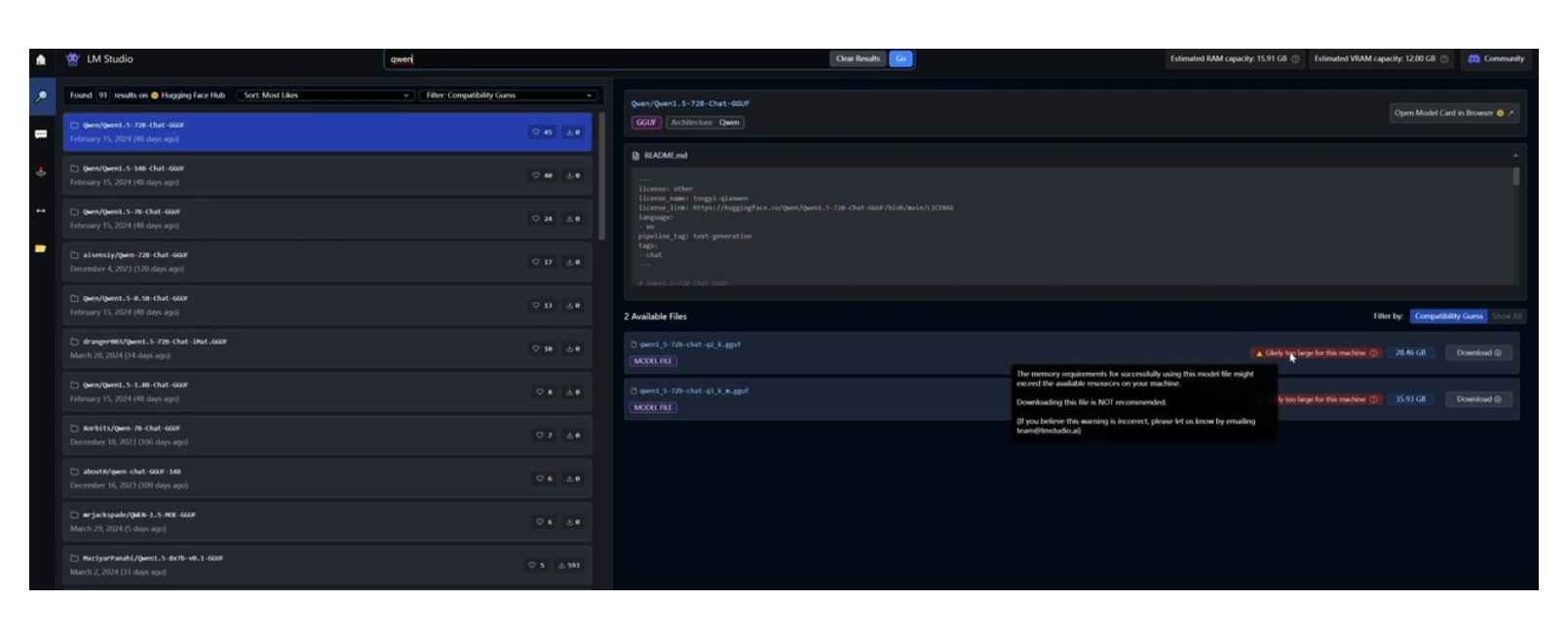This screenshot has width=1568, height=639.
Task: Click the warning info icon for q3_k_m file
Action: click(x=1374, y=399)
